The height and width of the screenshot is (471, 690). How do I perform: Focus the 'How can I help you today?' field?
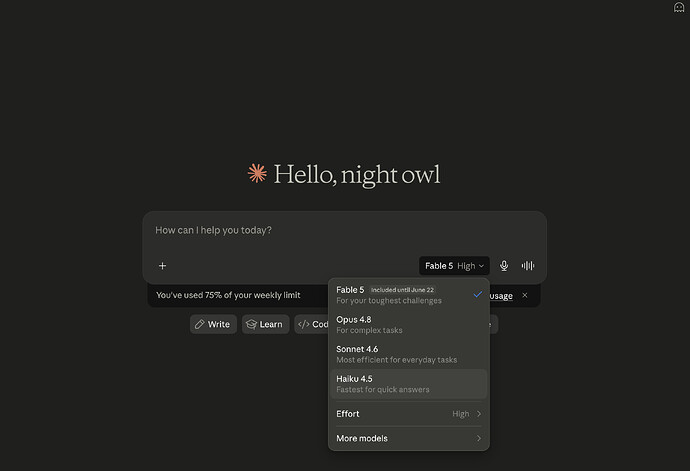(x=345, y=230)
